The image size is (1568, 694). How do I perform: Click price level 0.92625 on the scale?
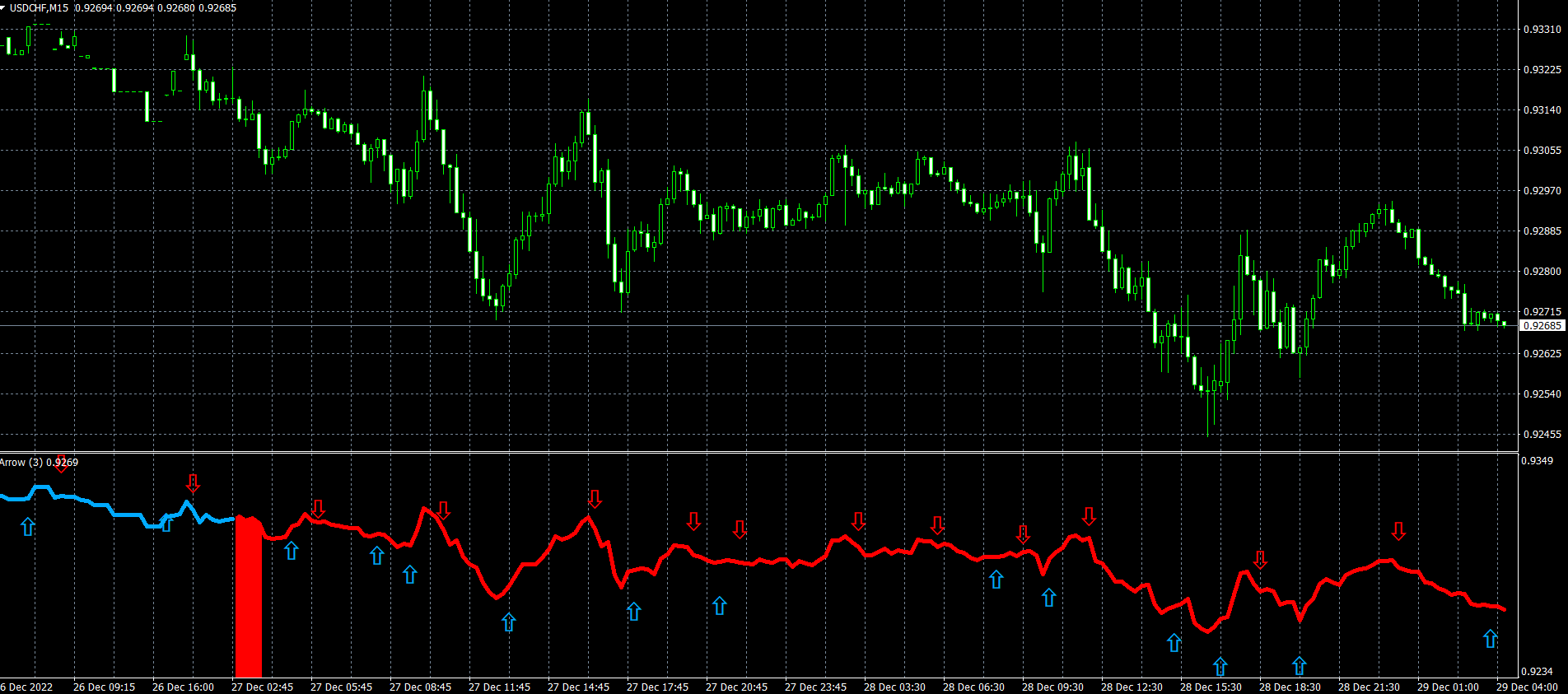click(1542, 354)
